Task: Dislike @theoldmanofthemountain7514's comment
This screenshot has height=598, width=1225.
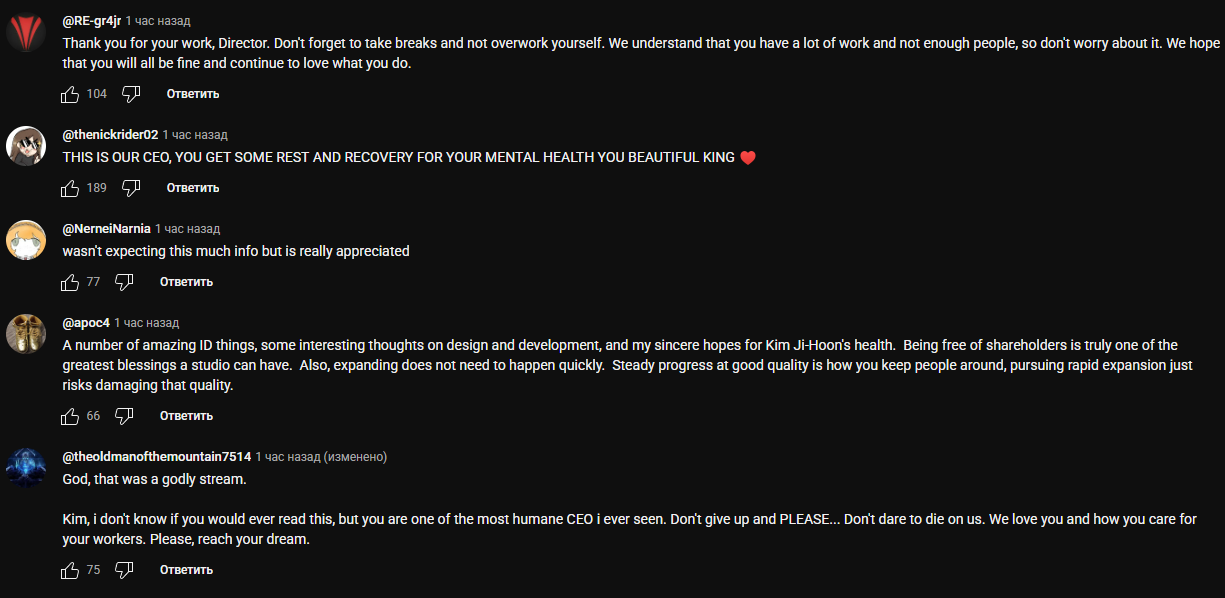Action: pos(124,570)
